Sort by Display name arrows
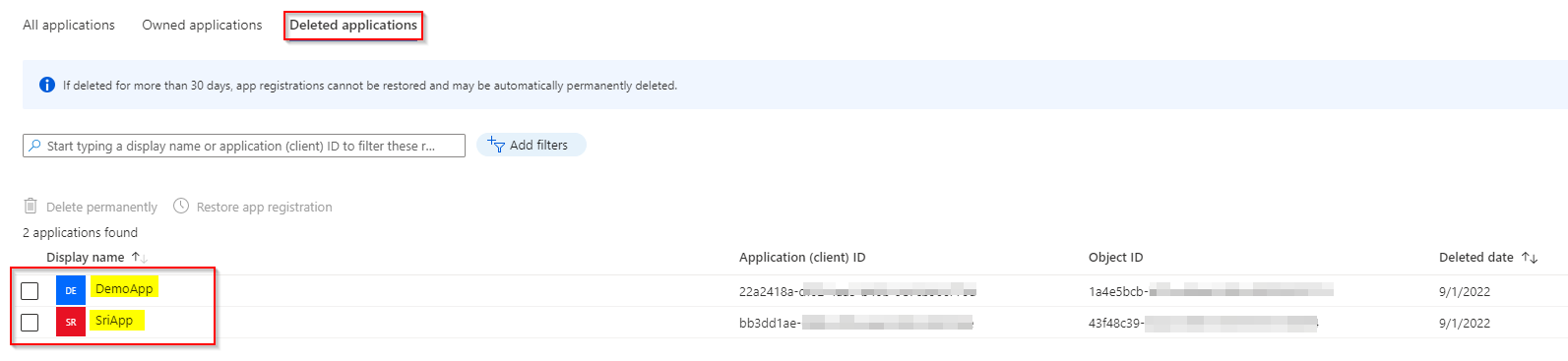1568x361 pixels. 139,257
